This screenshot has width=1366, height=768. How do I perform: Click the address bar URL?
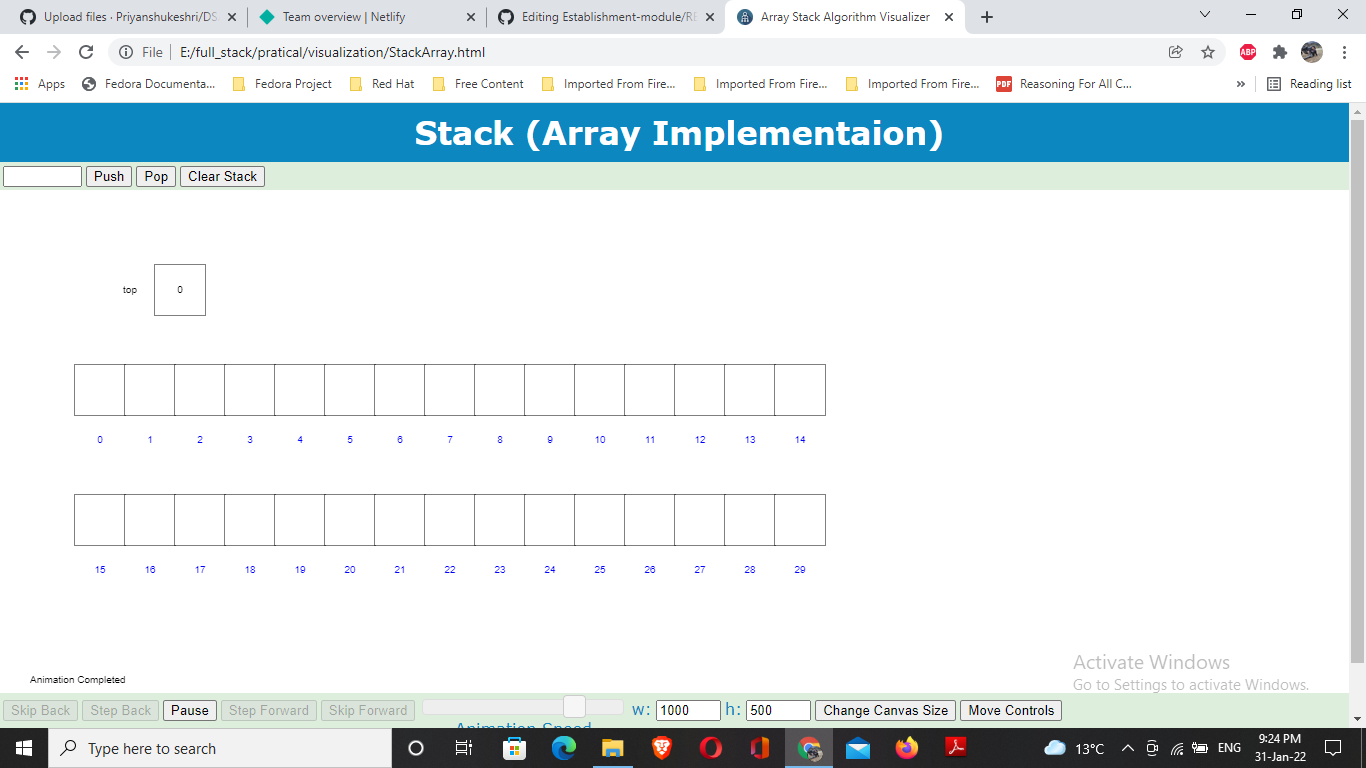tap(333, 52)
